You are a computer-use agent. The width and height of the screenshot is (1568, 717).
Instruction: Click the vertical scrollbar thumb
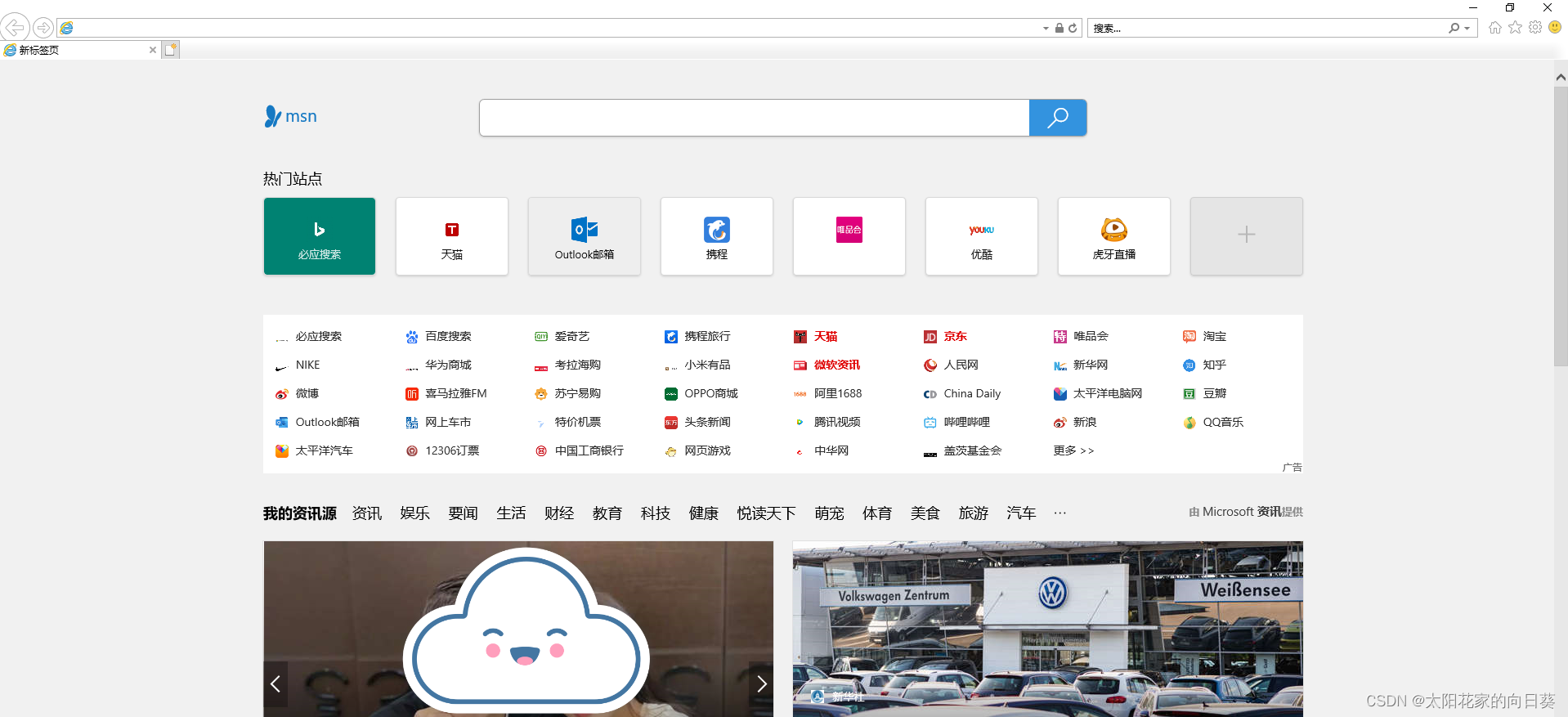1561,226
